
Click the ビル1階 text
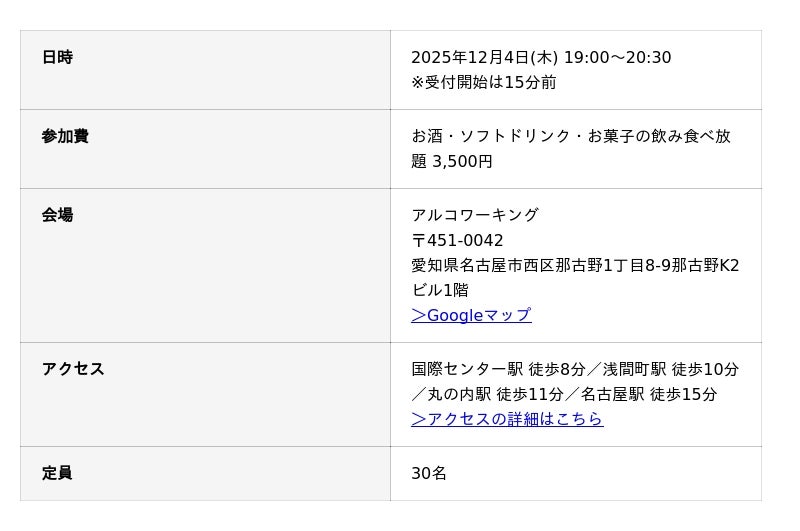click(440, 291)
